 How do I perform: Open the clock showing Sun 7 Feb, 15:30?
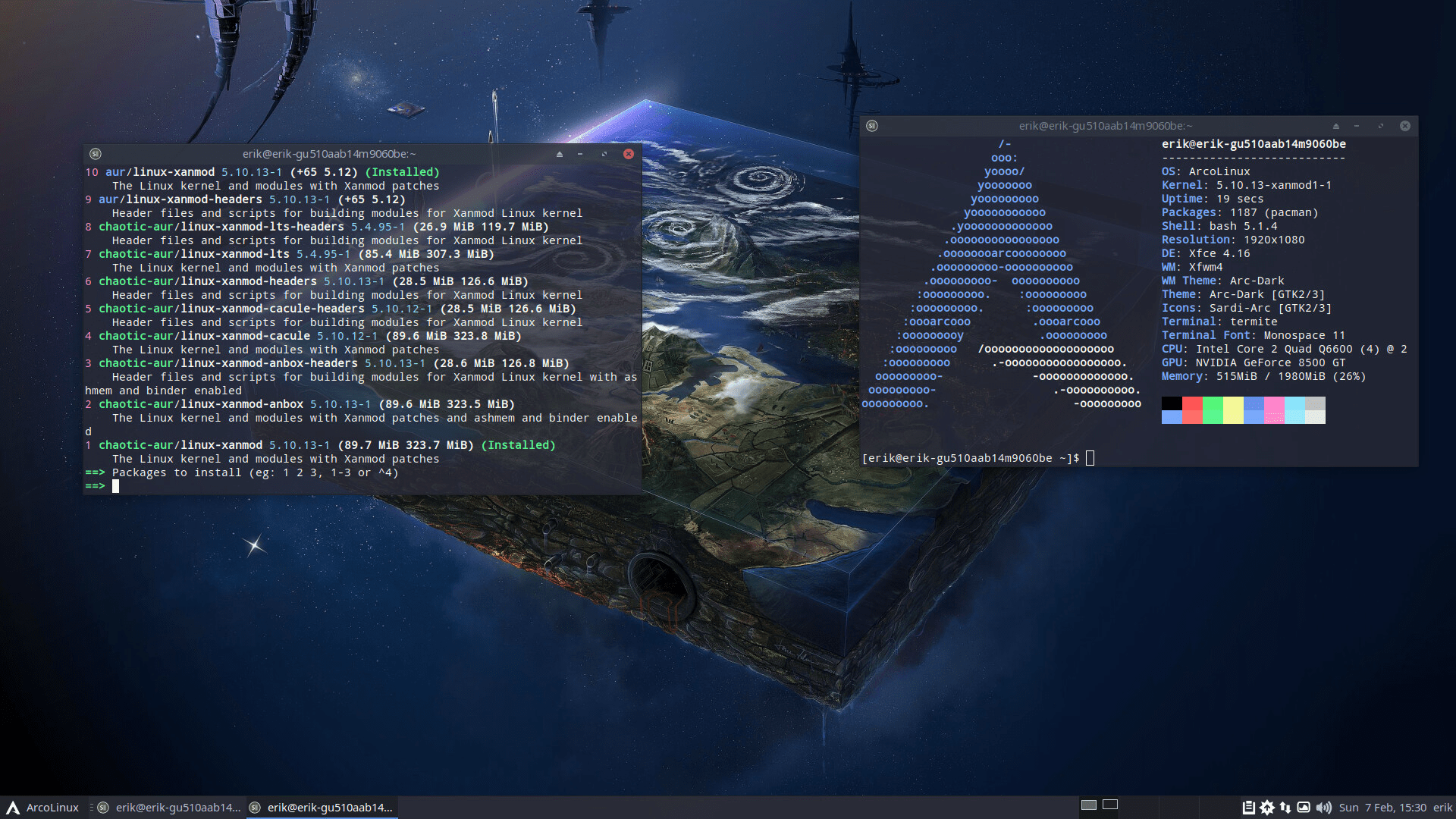pos(1382,808)
